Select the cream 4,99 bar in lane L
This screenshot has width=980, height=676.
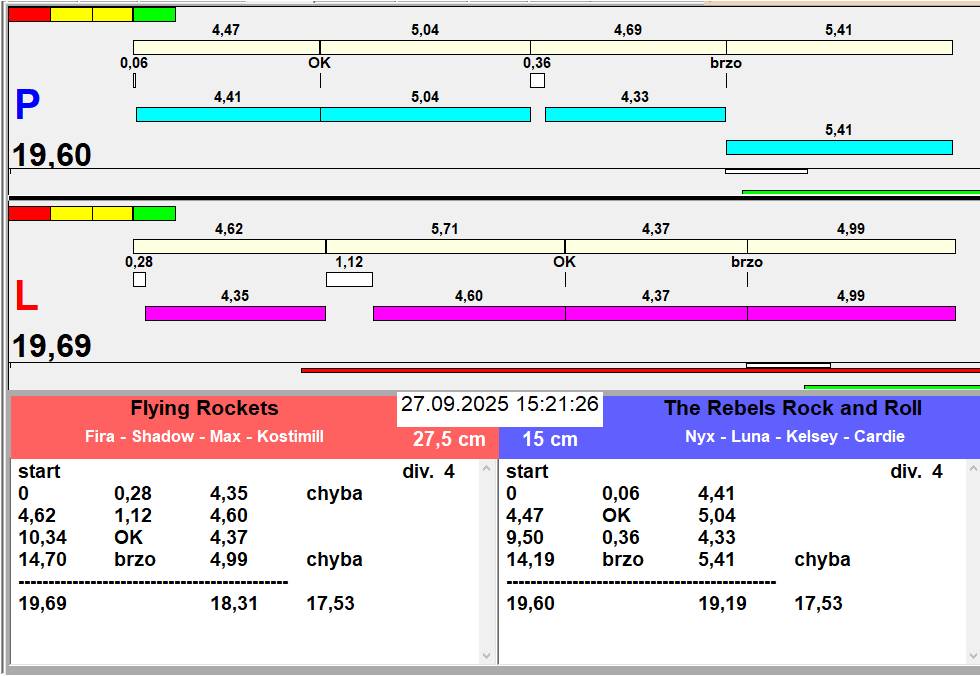coord(851,246)
